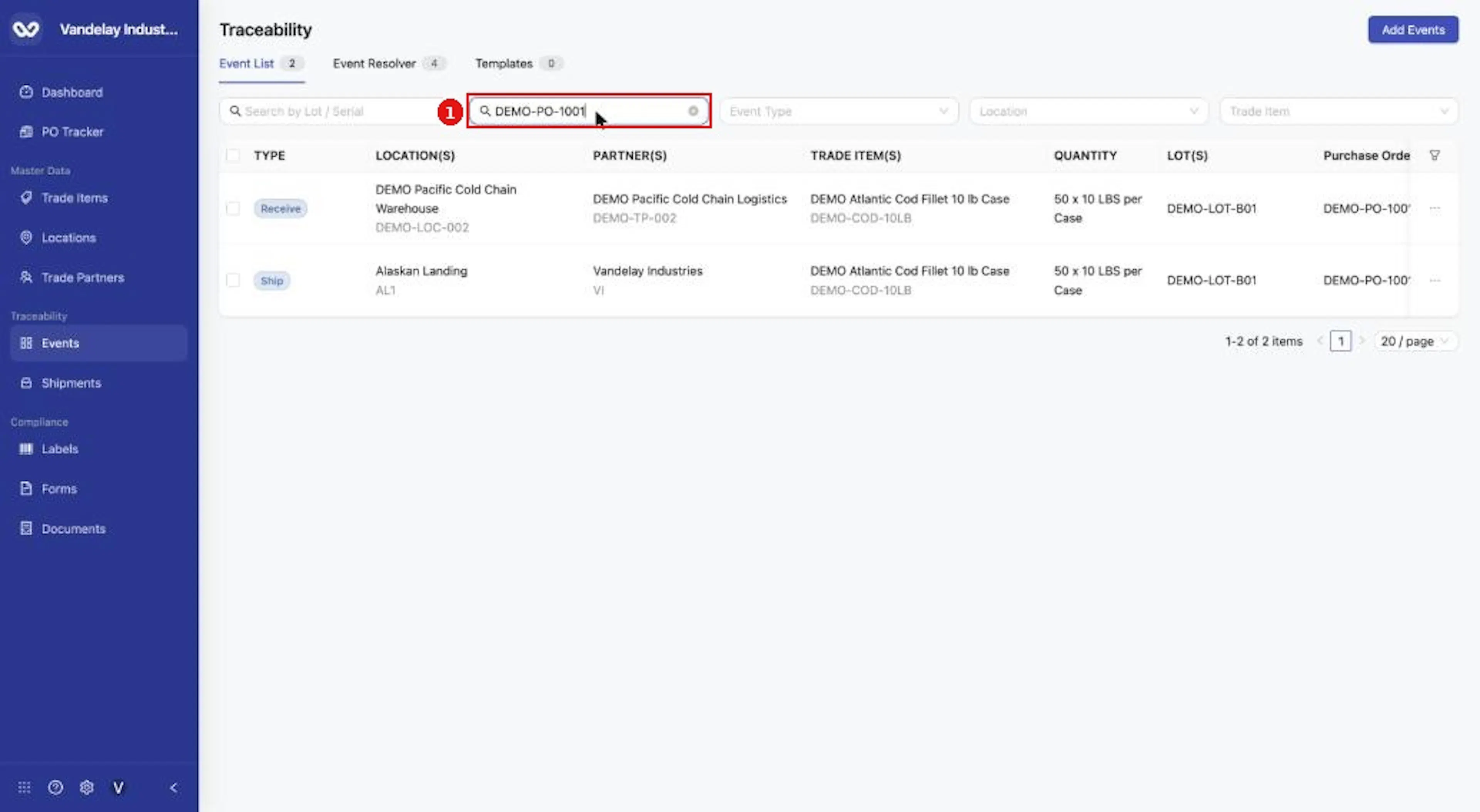Check the Ship event row checkbox
The height and width of the screenshot is (812, 1480).
233,281
